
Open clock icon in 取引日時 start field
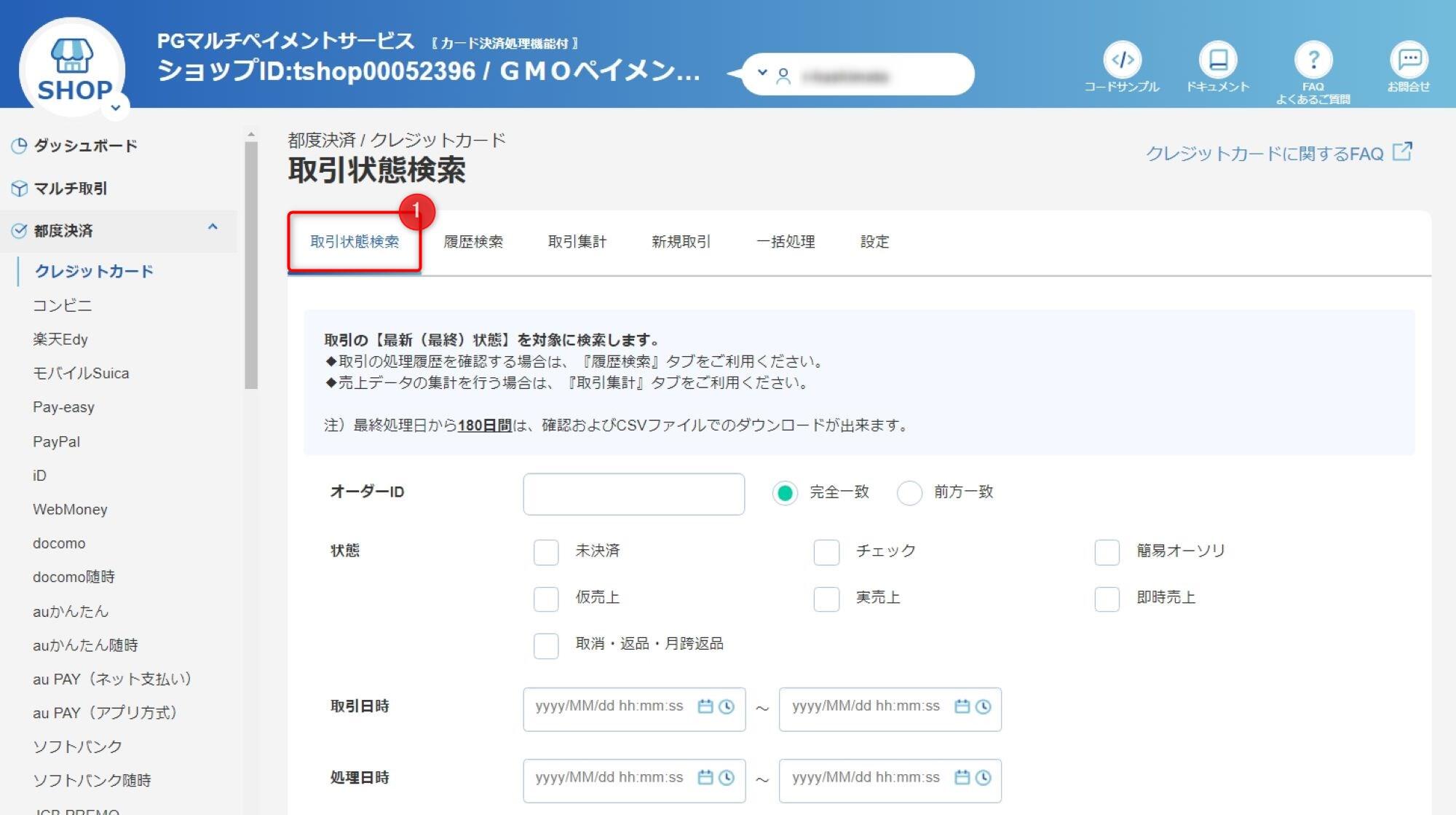pyautogui.click(x=727, y=706)
